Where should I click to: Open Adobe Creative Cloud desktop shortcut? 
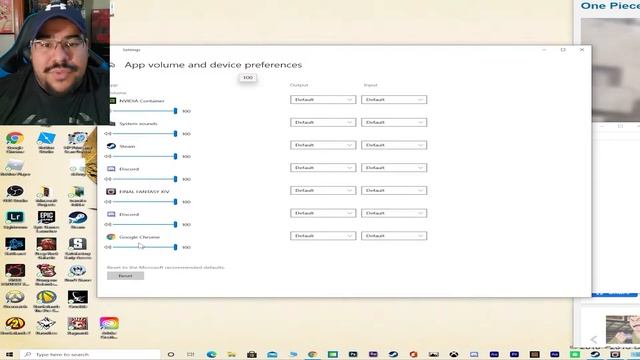pos(109,328)
